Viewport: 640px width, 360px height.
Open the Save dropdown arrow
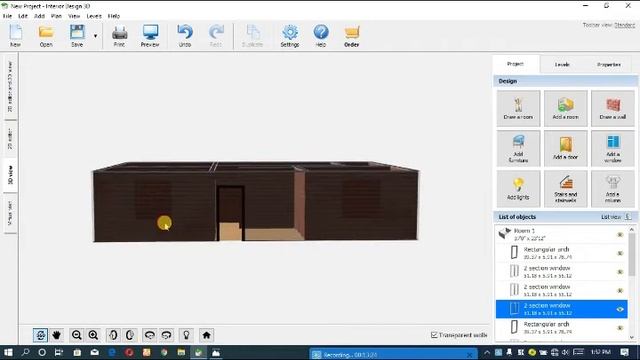tap(96, 36)
